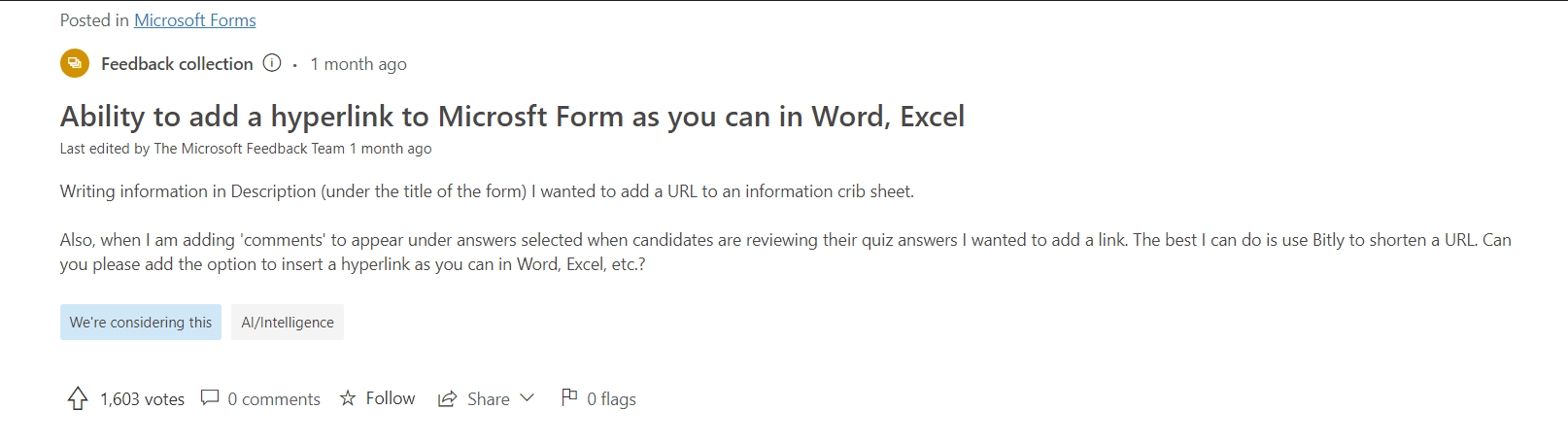Expand the Share dropdown chevron
Image resolution: width=1568 pixels, height=445 pixels.
pyautogui.click(x=528, y=397)
